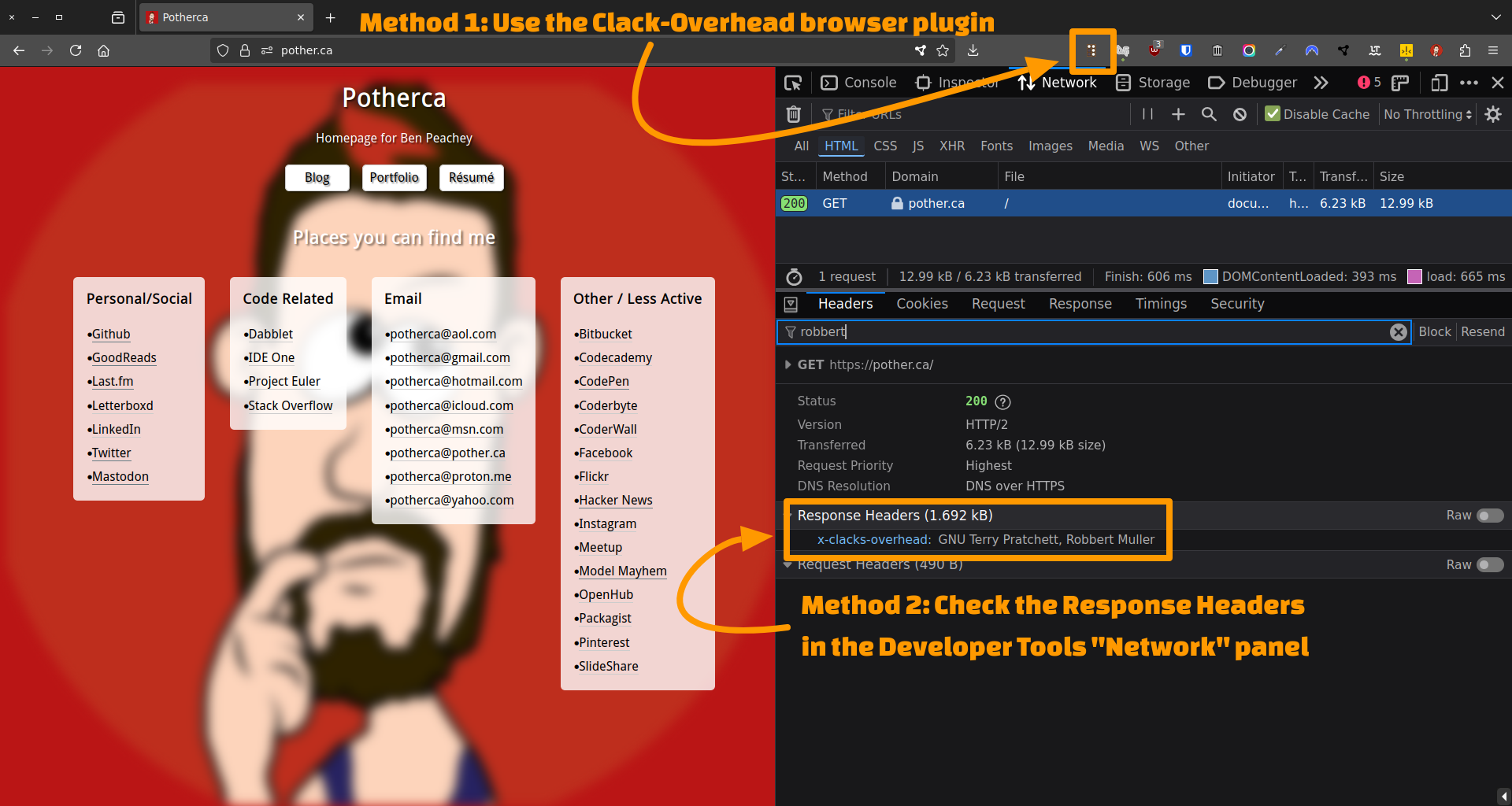Open the Timings details tab
The width and height of the screenshot is (1512, 806).
(1161, 304)
